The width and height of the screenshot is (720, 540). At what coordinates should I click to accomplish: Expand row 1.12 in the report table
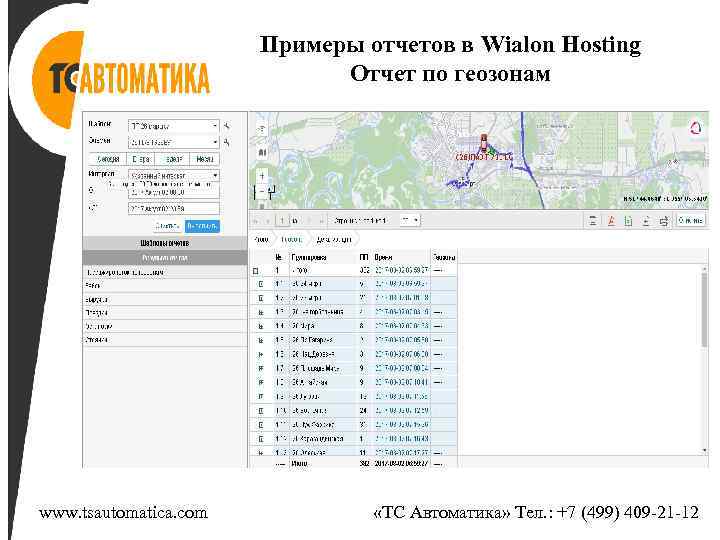(261, 439)
